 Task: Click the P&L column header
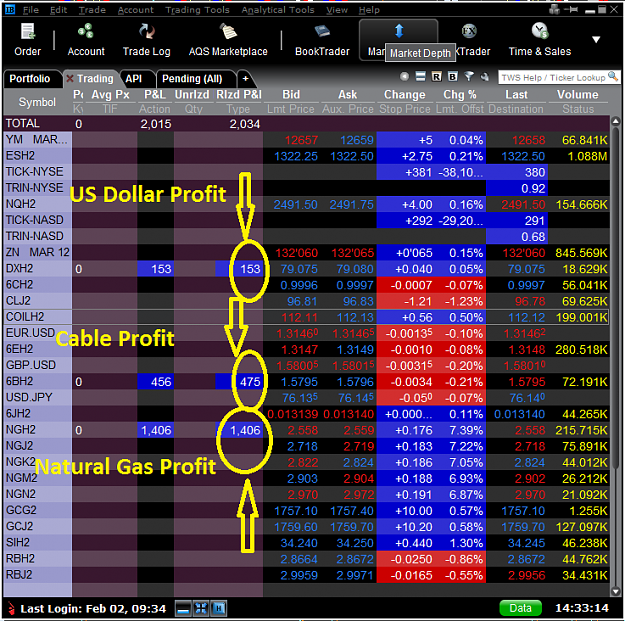click(x=155, y=95)
